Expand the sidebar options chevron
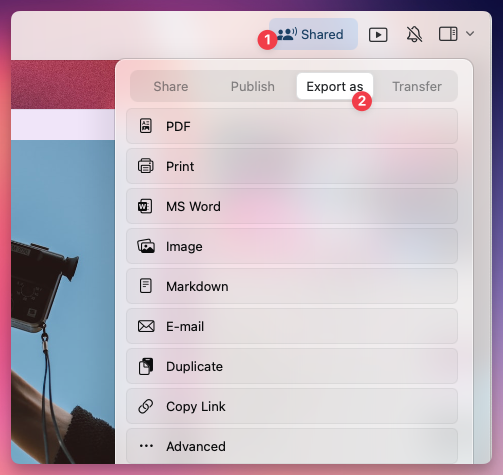 470,34
